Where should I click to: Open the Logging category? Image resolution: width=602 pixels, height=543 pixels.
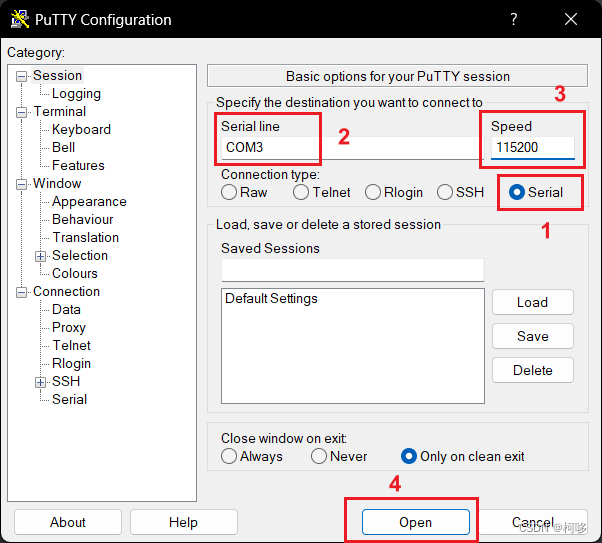76,93
